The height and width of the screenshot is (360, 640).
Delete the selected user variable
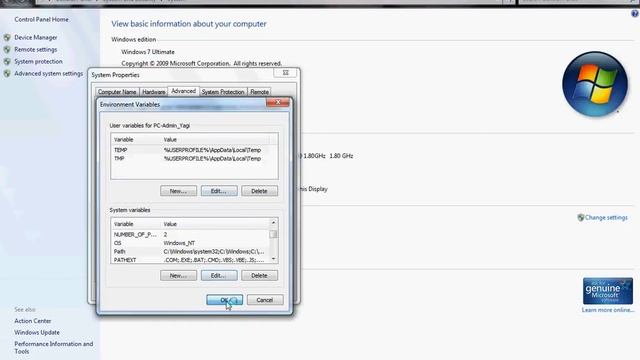[x=259, y=191]
